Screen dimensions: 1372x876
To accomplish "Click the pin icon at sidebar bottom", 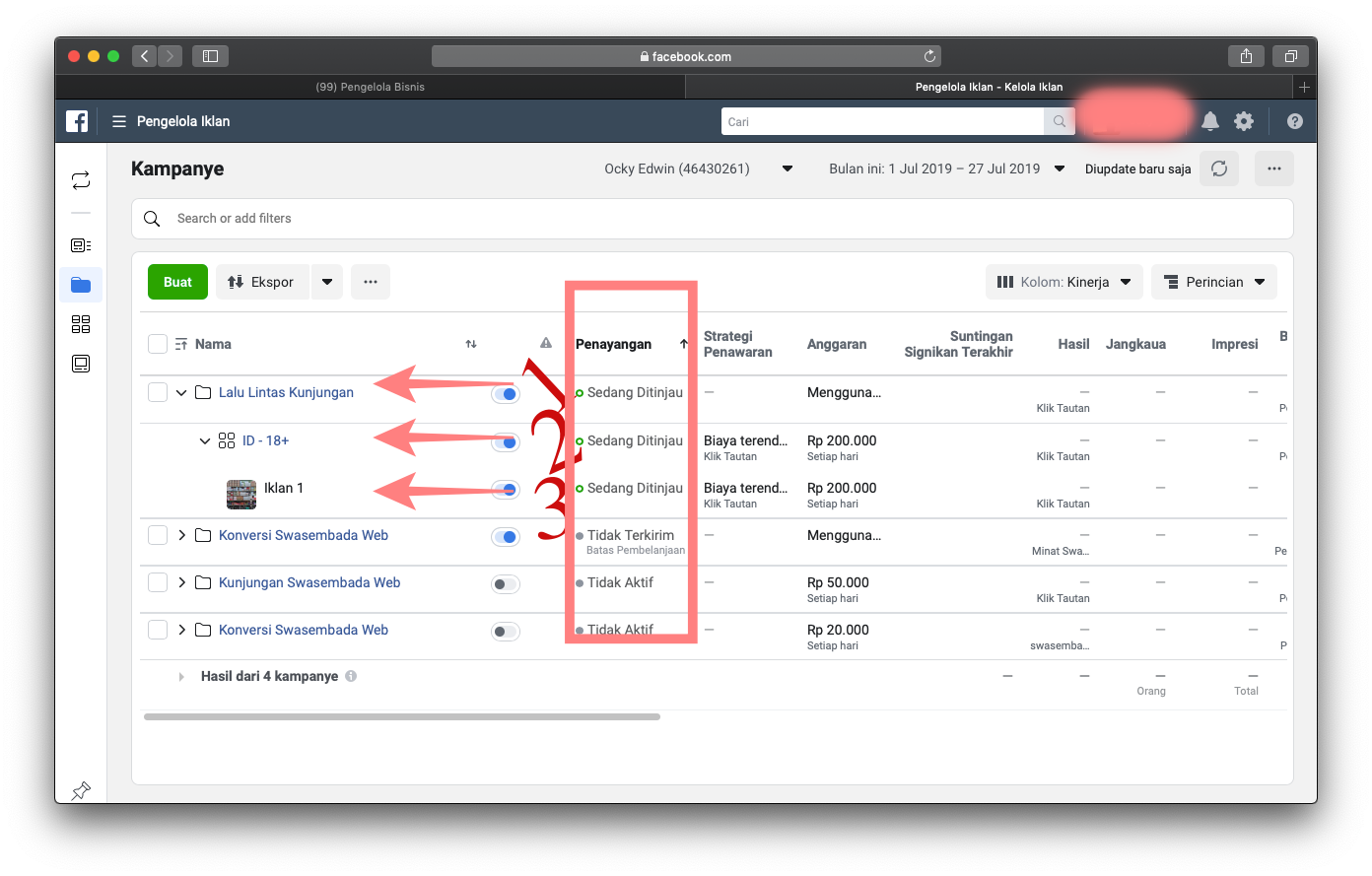I will coord(81,790).
